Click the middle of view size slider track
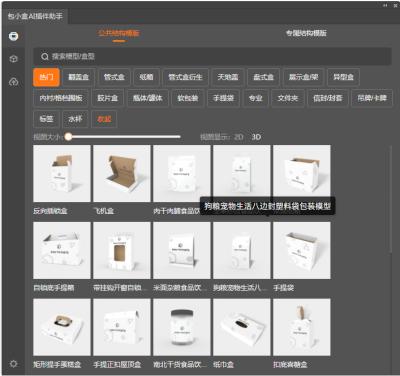This screenshot has height=376, width=400. coord(124,137)
